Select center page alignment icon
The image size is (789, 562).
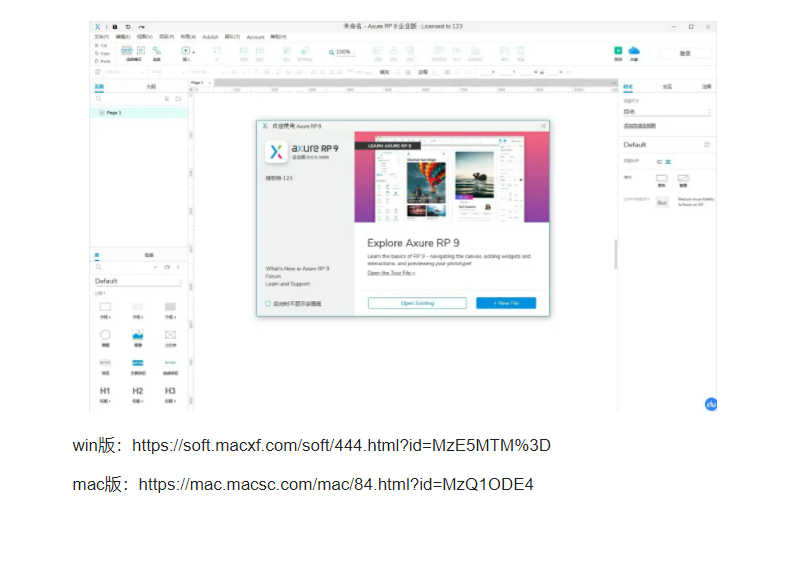[668, 162]
